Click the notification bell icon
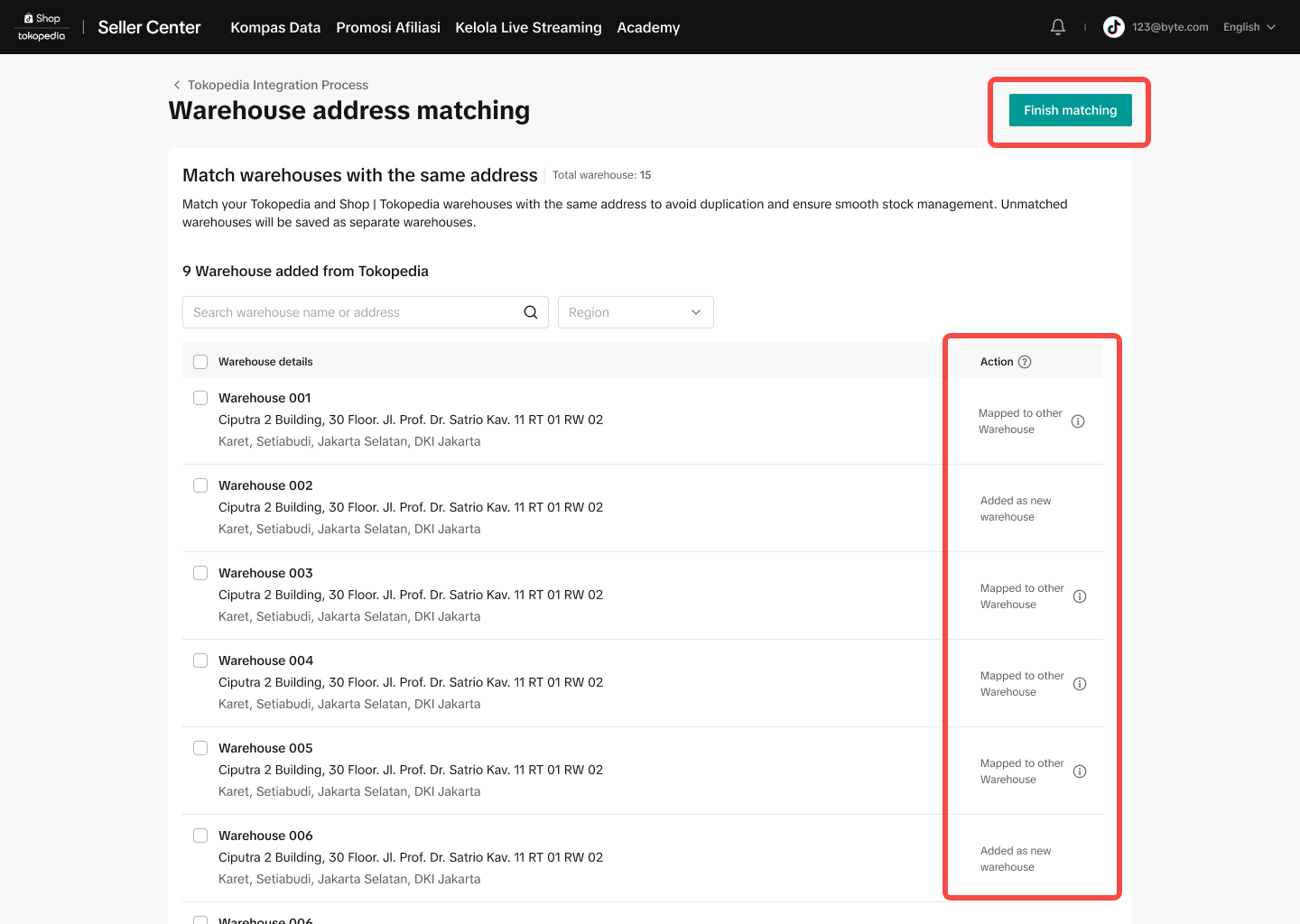 click(1058, 27)
